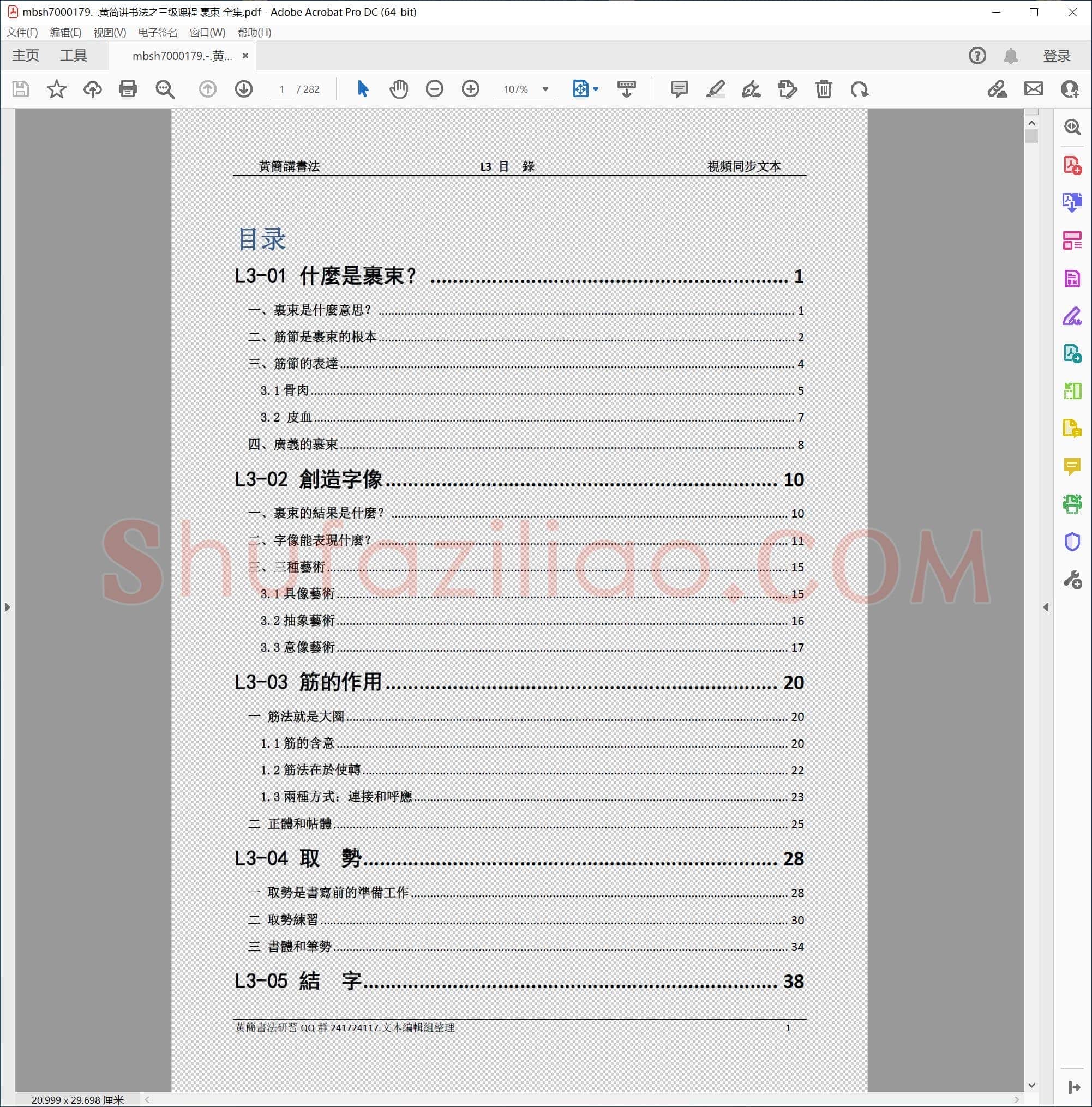Open the Comment tool in right sidebar

point(1072,466)
